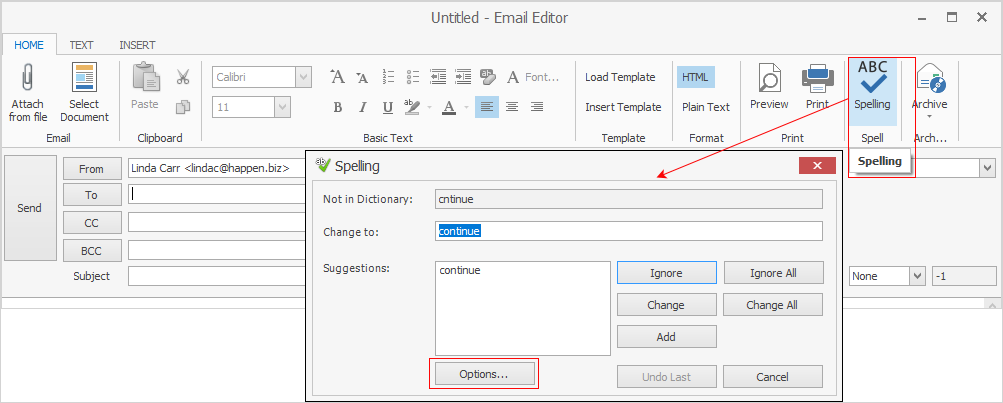Toggle Bold formatting
The height and width of the screenshot is (403, 1003).
point(338,107)
